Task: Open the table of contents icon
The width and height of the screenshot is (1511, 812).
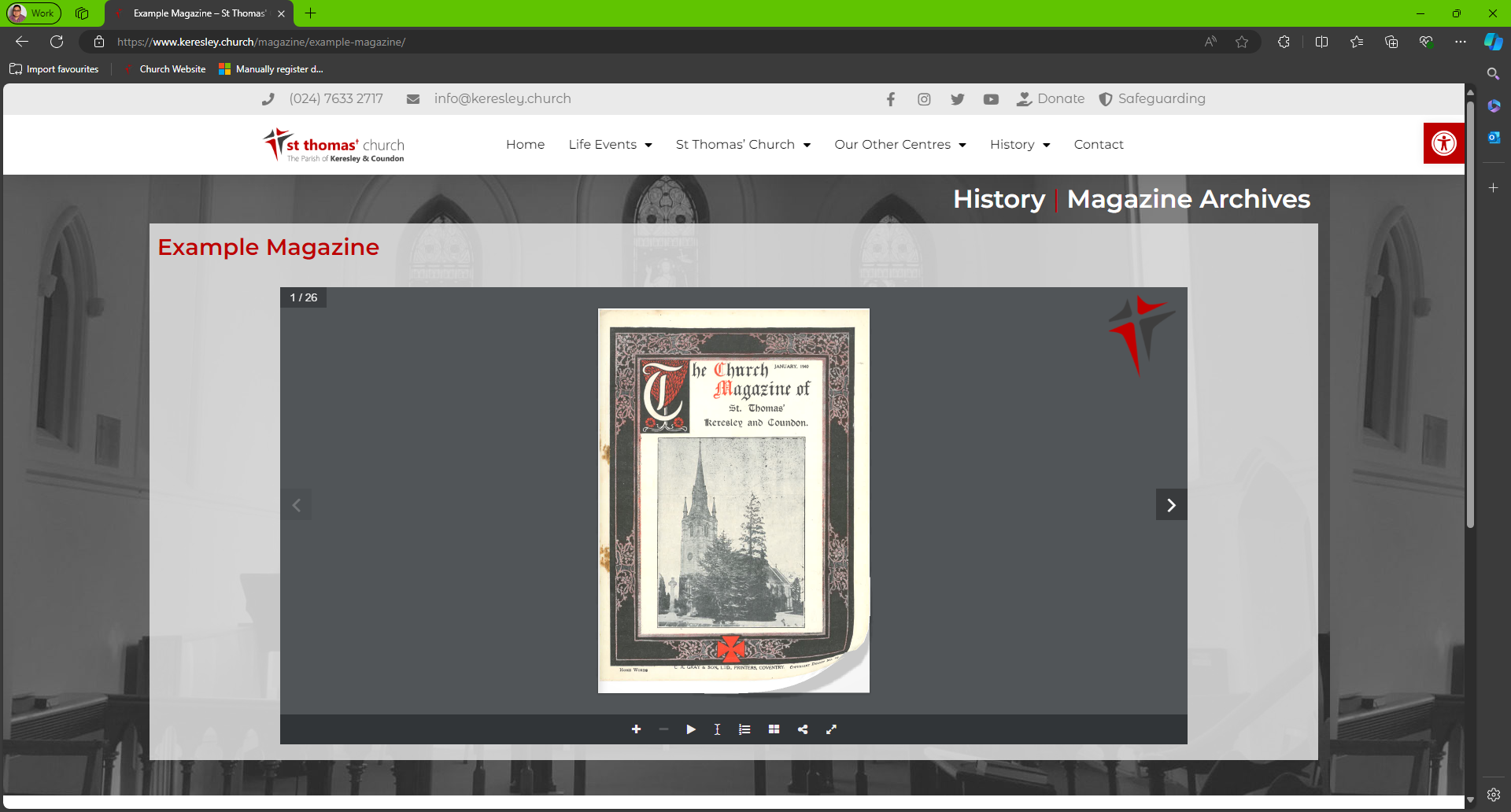Action: (744, 729)
